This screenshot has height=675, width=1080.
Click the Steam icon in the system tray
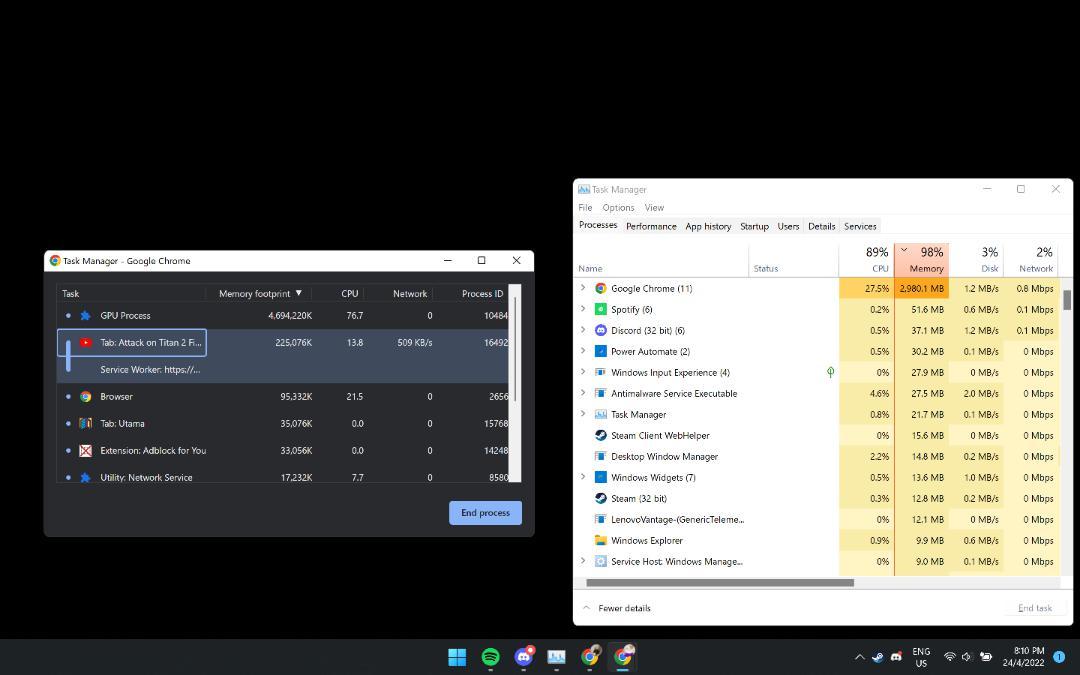[x=878, y=657]
